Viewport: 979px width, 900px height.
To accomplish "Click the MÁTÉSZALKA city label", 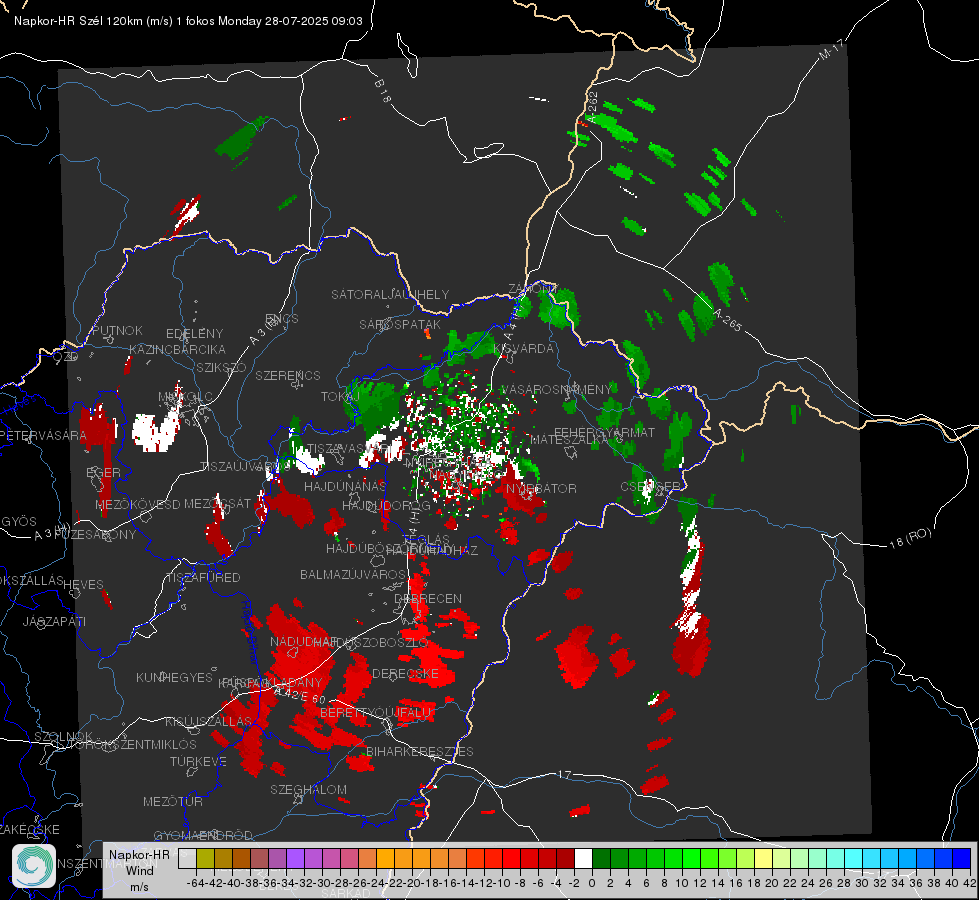I will tap(568, 440).
